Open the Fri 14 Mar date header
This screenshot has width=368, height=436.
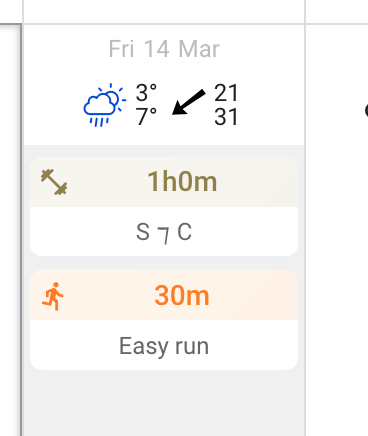tap(164, 49)
